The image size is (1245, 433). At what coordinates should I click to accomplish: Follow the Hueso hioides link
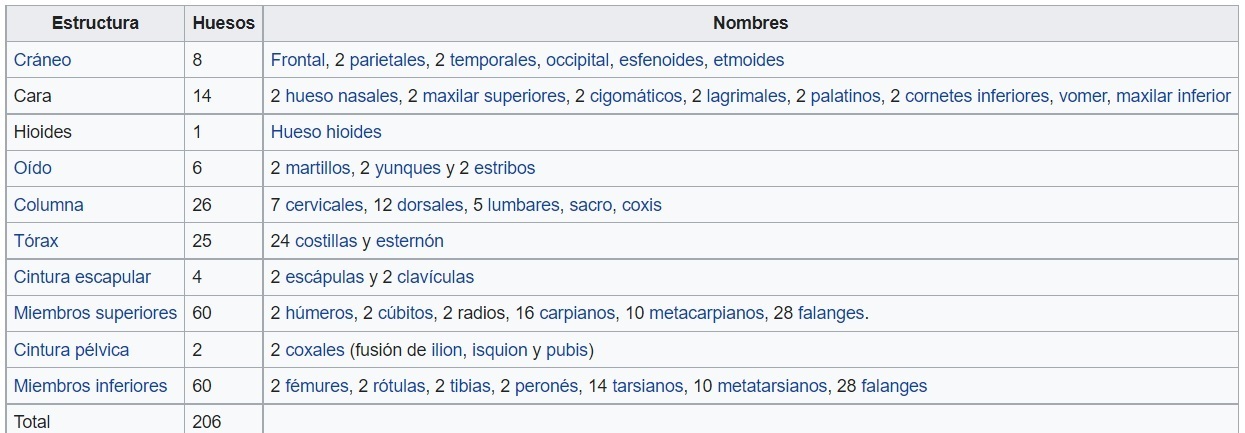pos(326,132)
